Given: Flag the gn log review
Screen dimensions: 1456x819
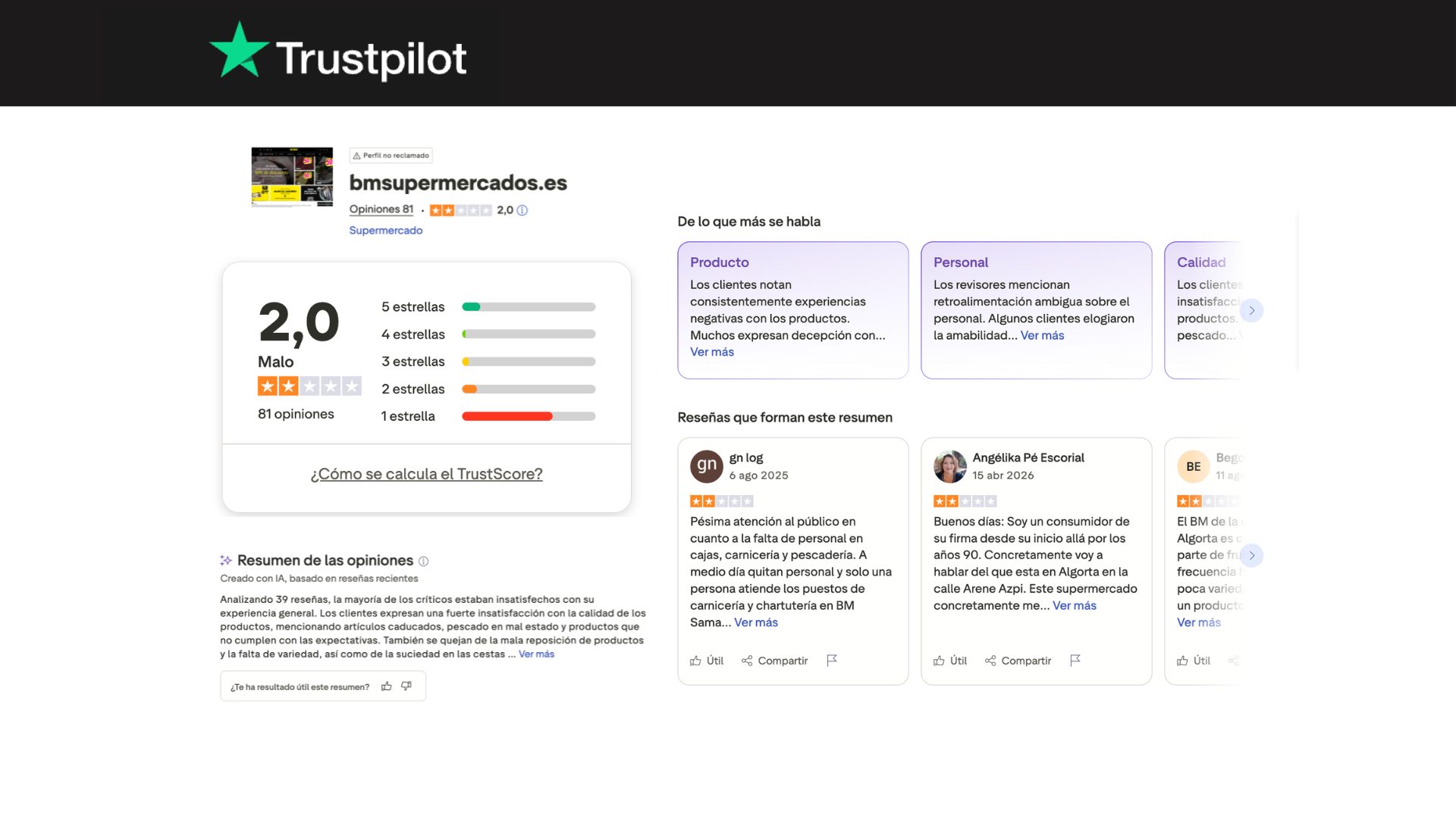Looking at the screenshot, I should (832, 661).
